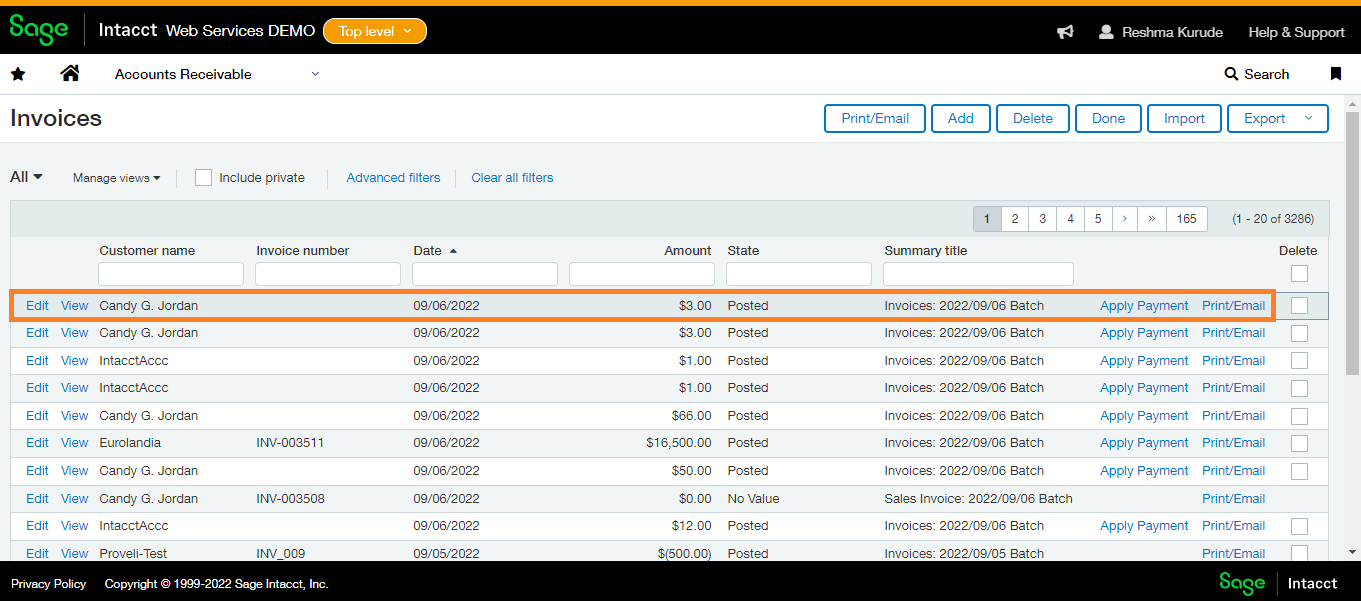This screenshot has width=1361, height=601.
Task: Click the search magnifier icon
Action: click(x=1231, y=74)
